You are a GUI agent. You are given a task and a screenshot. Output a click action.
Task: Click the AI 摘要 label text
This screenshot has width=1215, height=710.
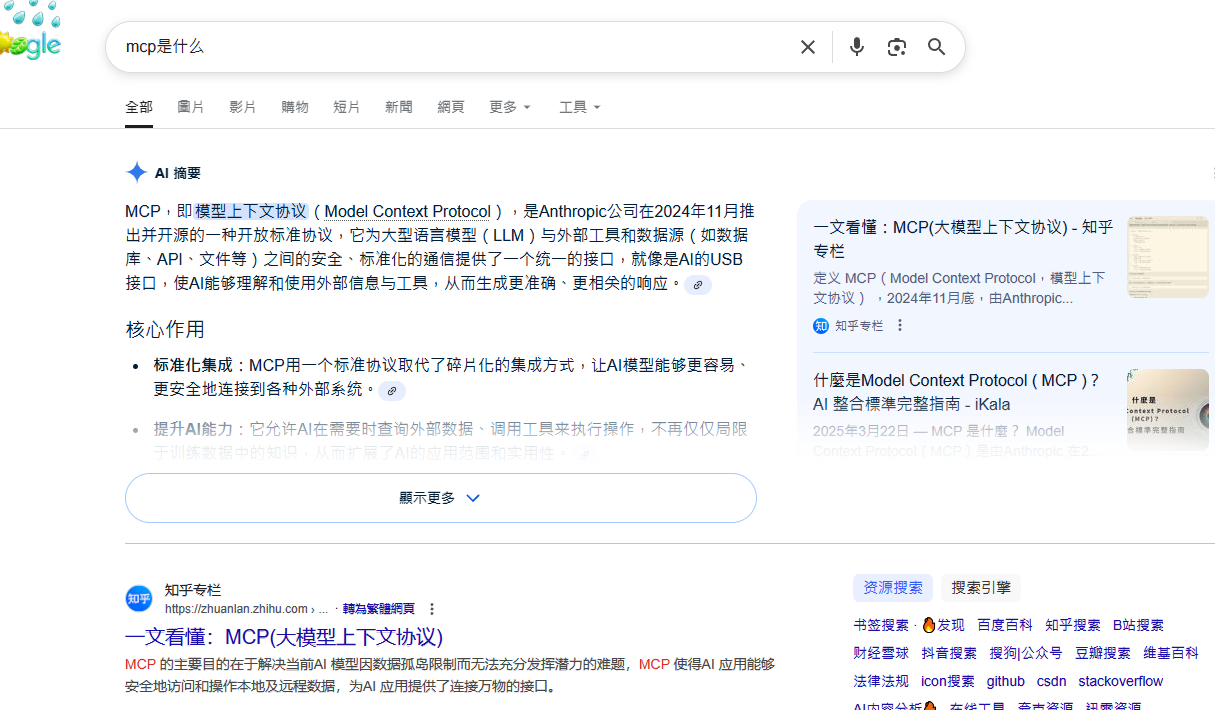click(x=178, y=173)
